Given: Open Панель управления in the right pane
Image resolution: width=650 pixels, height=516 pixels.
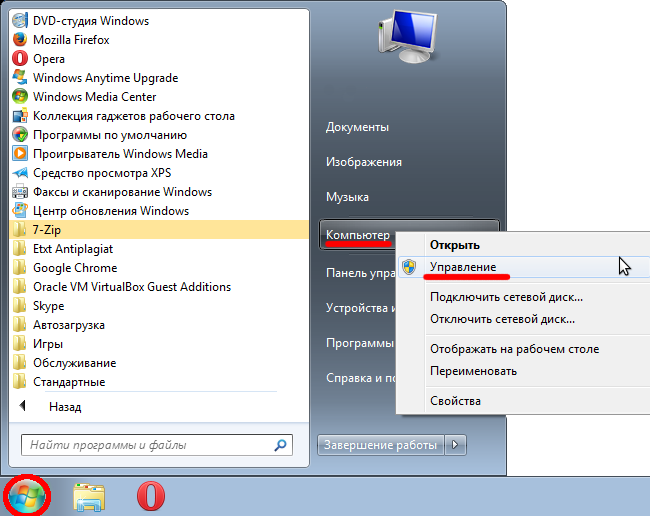Looking at the screenshot, I should pos(361,273).
